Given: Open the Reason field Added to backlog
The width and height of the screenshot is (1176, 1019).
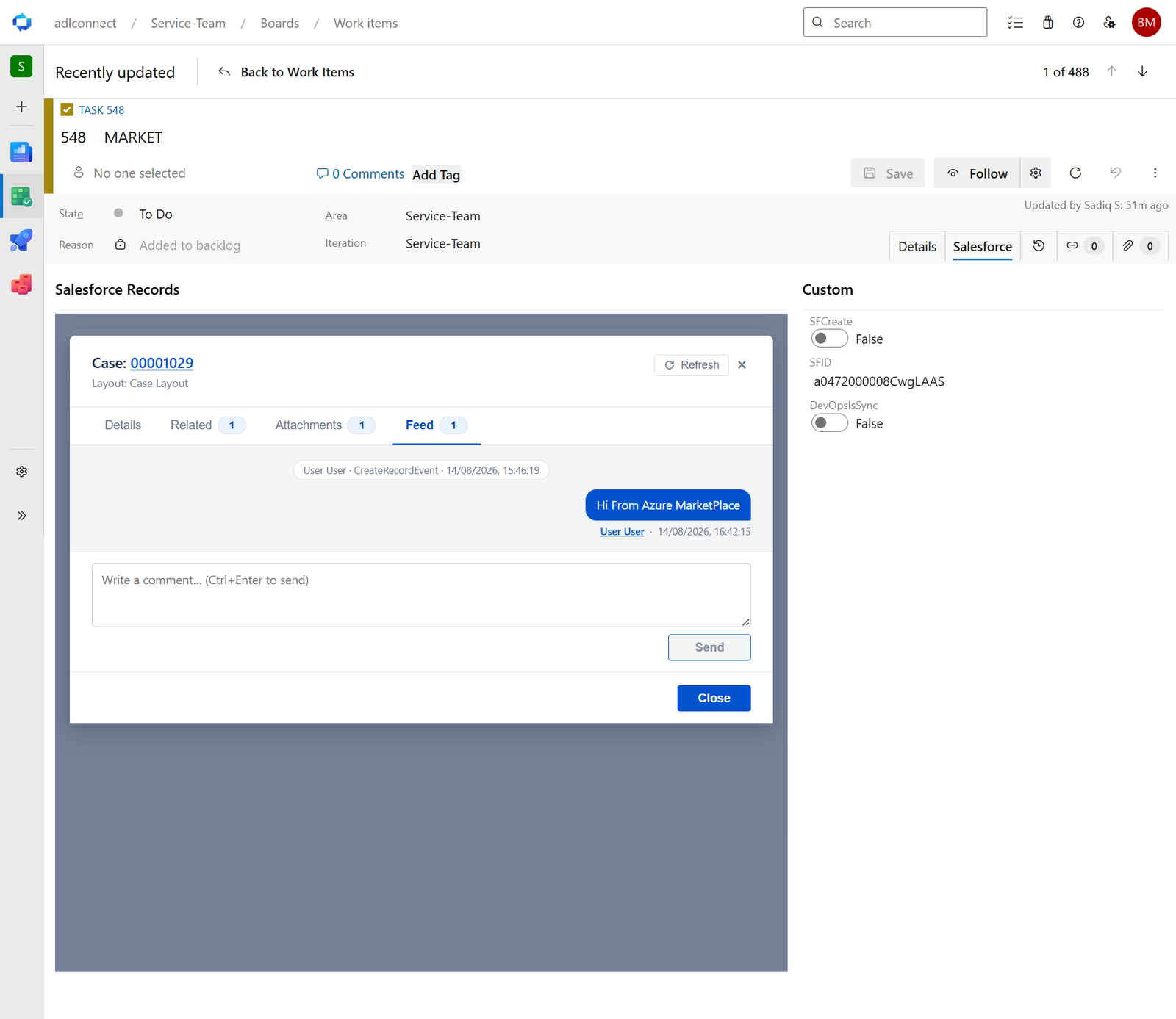Looking at the screenshot, I should pos(190,245).
